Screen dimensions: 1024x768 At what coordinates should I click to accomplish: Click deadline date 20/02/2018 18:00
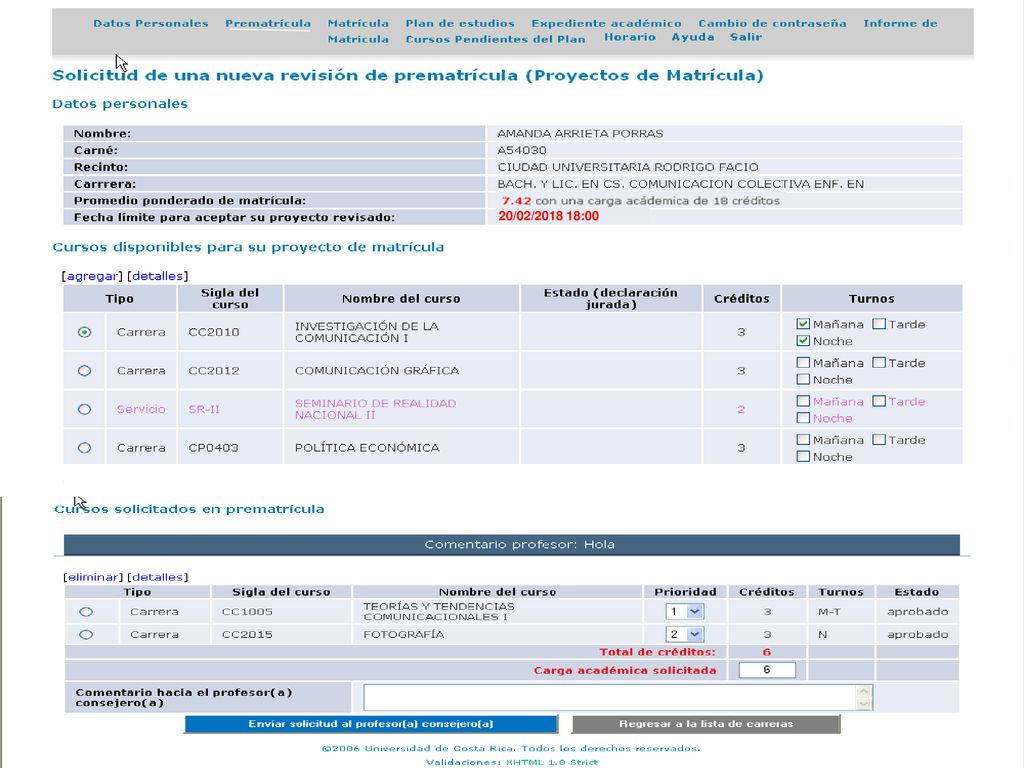point(549,216)
